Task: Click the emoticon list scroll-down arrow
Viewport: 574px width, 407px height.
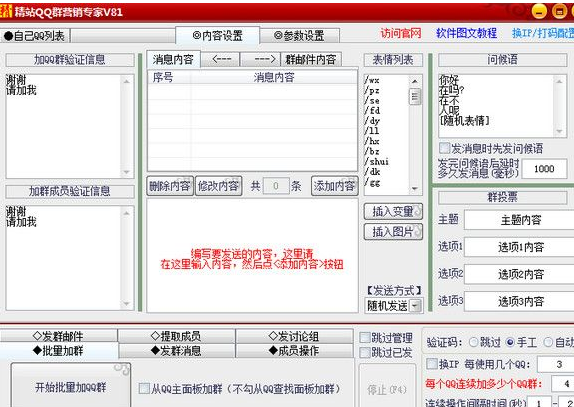Action: [415, 188]
